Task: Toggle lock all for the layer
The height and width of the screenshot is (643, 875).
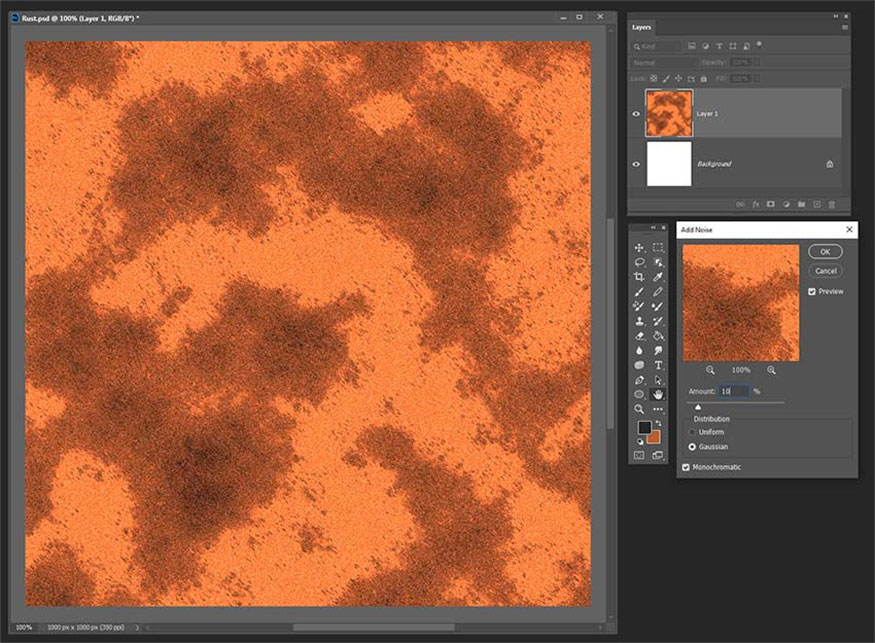Action: point(704,79)
